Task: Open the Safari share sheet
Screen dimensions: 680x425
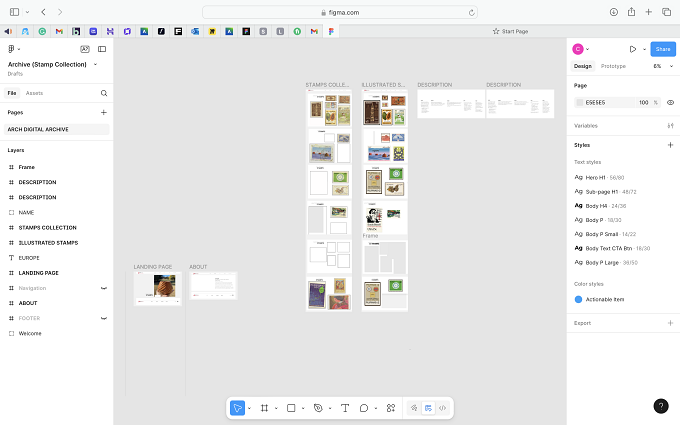Action: (x=631, y=12)
